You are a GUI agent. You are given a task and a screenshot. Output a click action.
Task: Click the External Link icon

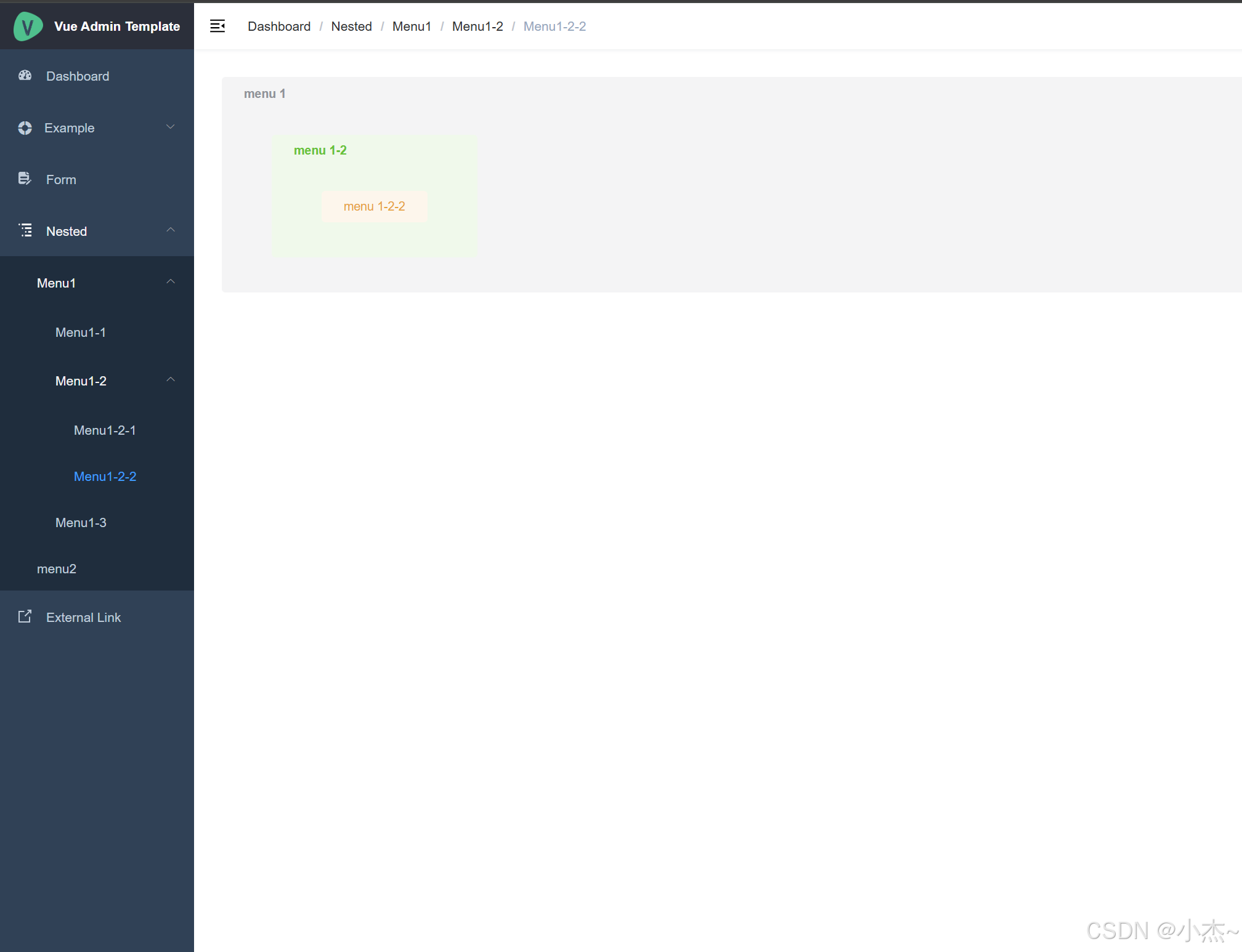pos(25,617)
